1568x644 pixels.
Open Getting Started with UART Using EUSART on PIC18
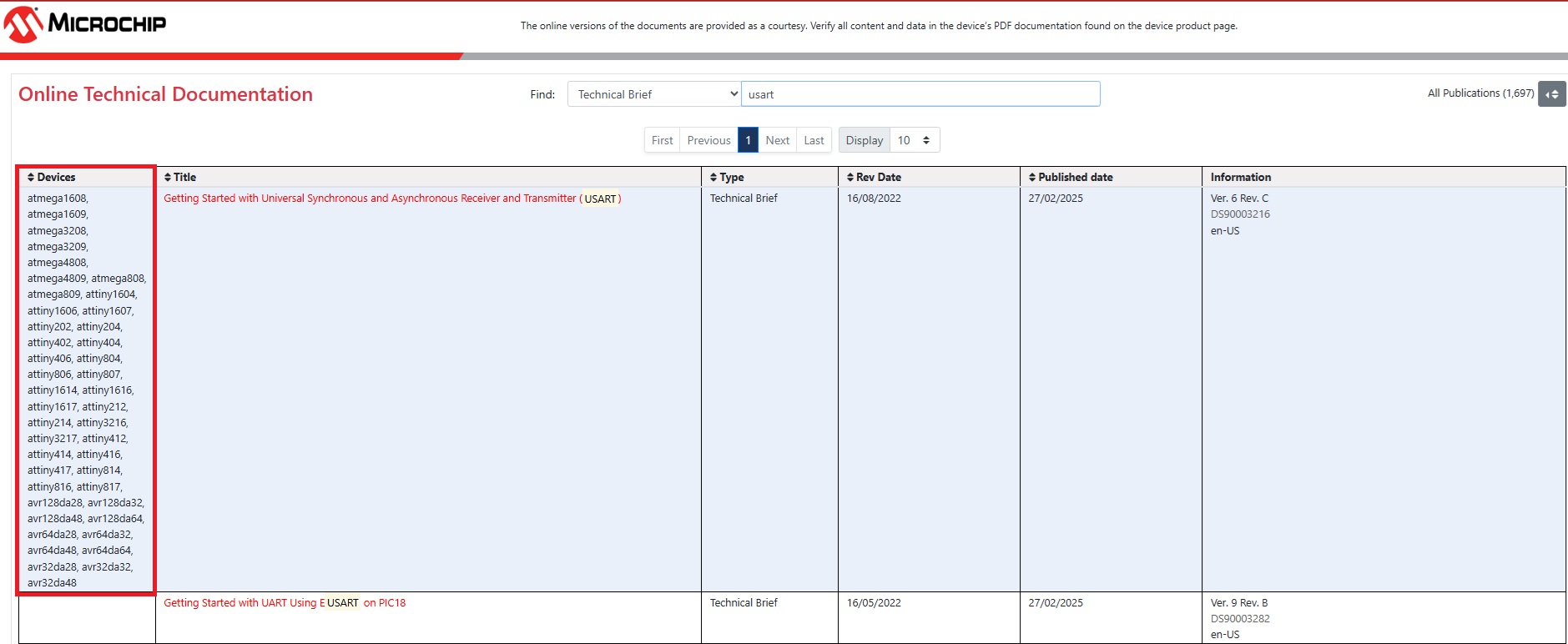285,603
